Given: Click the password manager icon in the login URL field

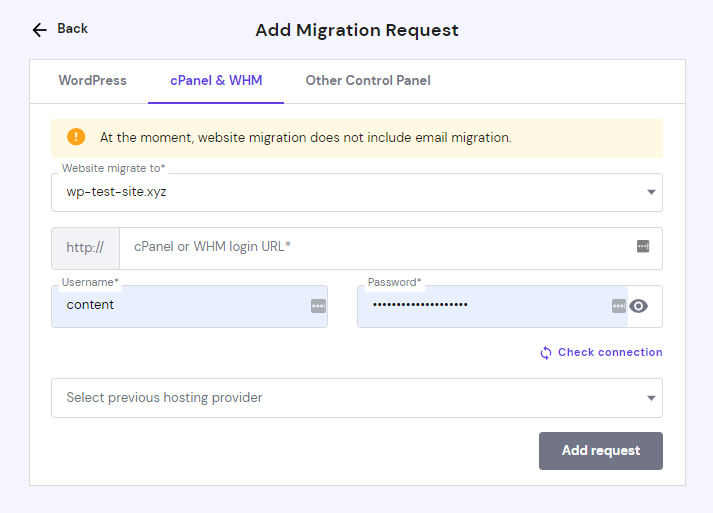Looking at the screenshot, I should [x=643, y=246].
